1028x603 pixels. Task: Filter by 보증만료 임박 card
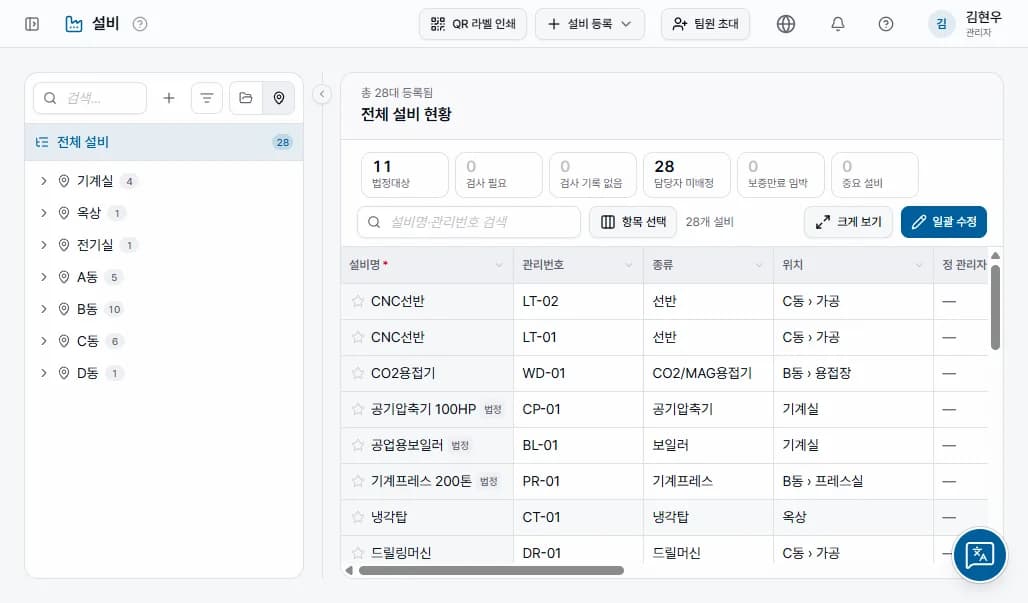click(x=781, y=174)
